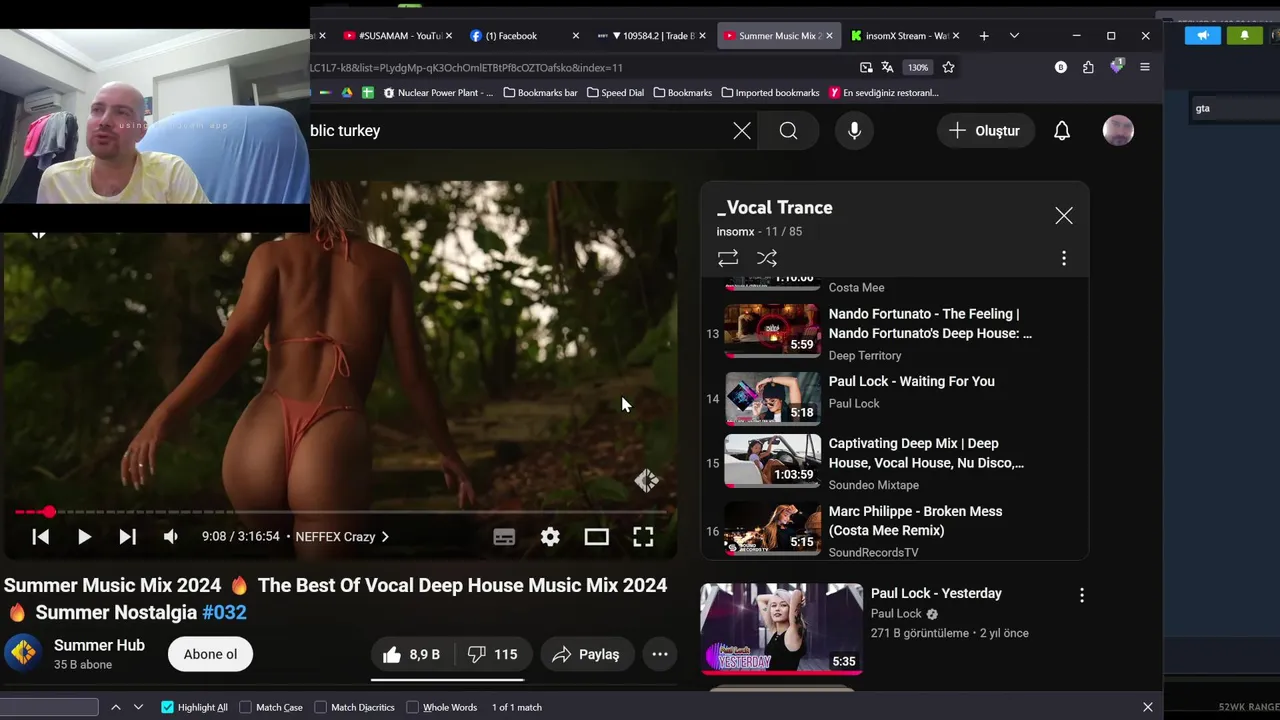Dislike the video with 115
The height and width of the screenshot is (720, 1280).
pyautogui.click(x=494, y=654)
